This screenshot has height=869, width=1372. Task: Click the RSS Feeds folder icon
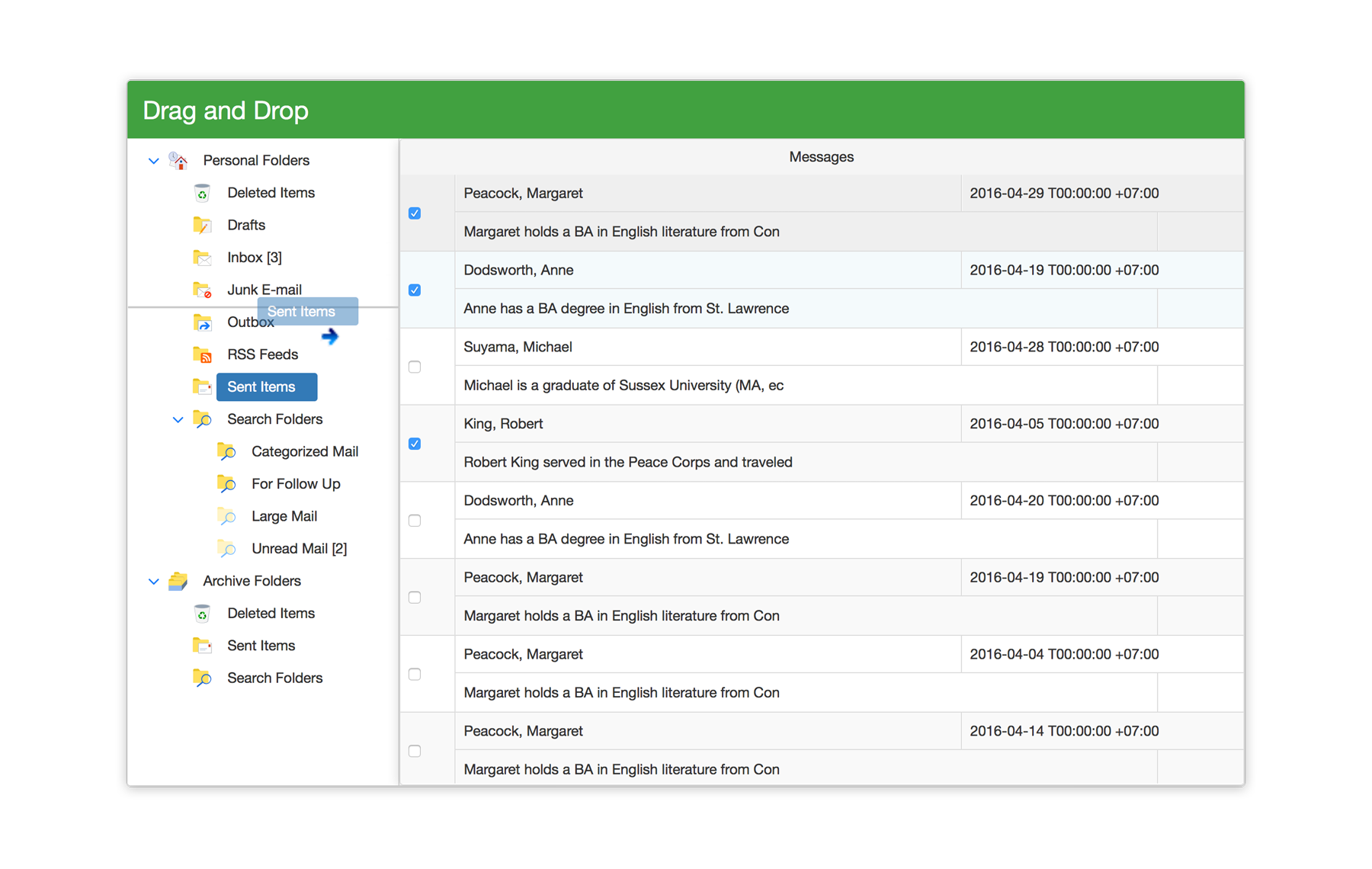(202, 355)
